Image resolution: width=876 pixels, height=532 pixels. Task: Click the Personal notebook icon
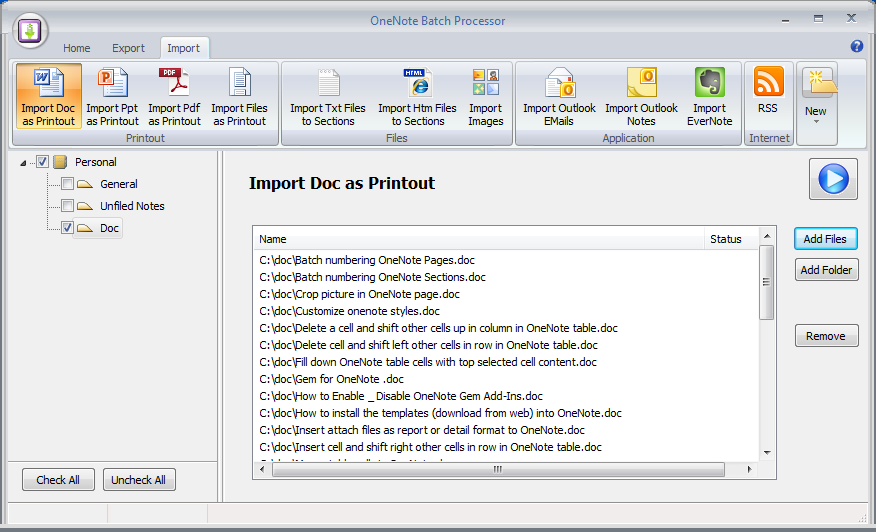(x=60, y=162)
